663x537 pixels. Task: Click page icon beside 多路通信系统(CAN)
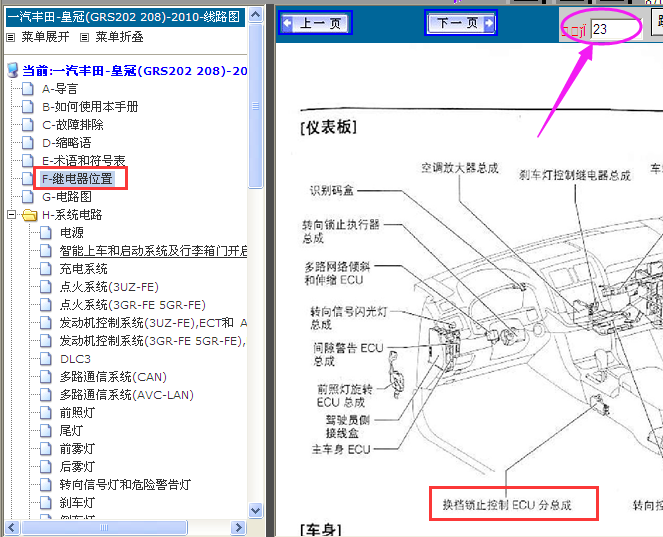coord(46,377)
